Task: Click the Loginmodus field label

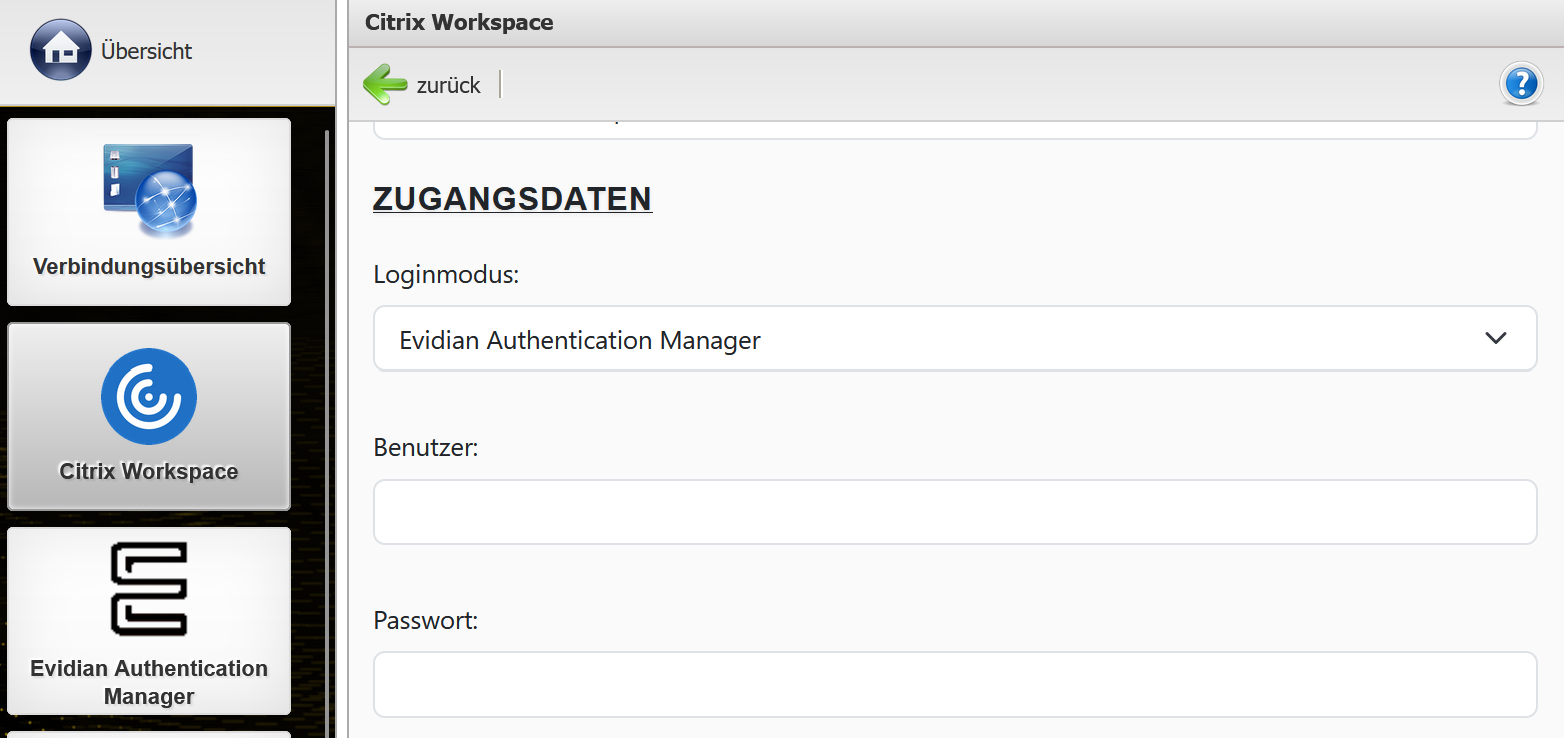Action: pyautogui.click(x=446, y=275)
